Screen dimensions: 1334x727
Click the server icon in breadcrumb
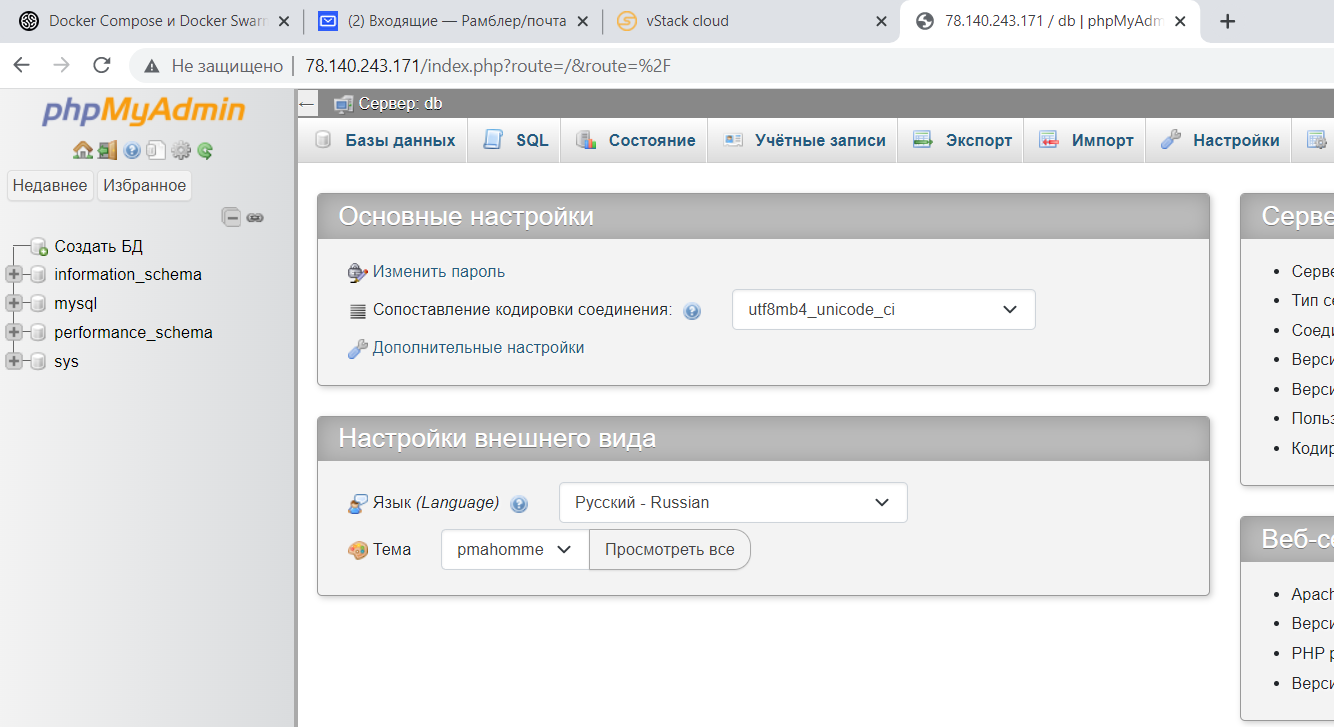click(343, 104)
